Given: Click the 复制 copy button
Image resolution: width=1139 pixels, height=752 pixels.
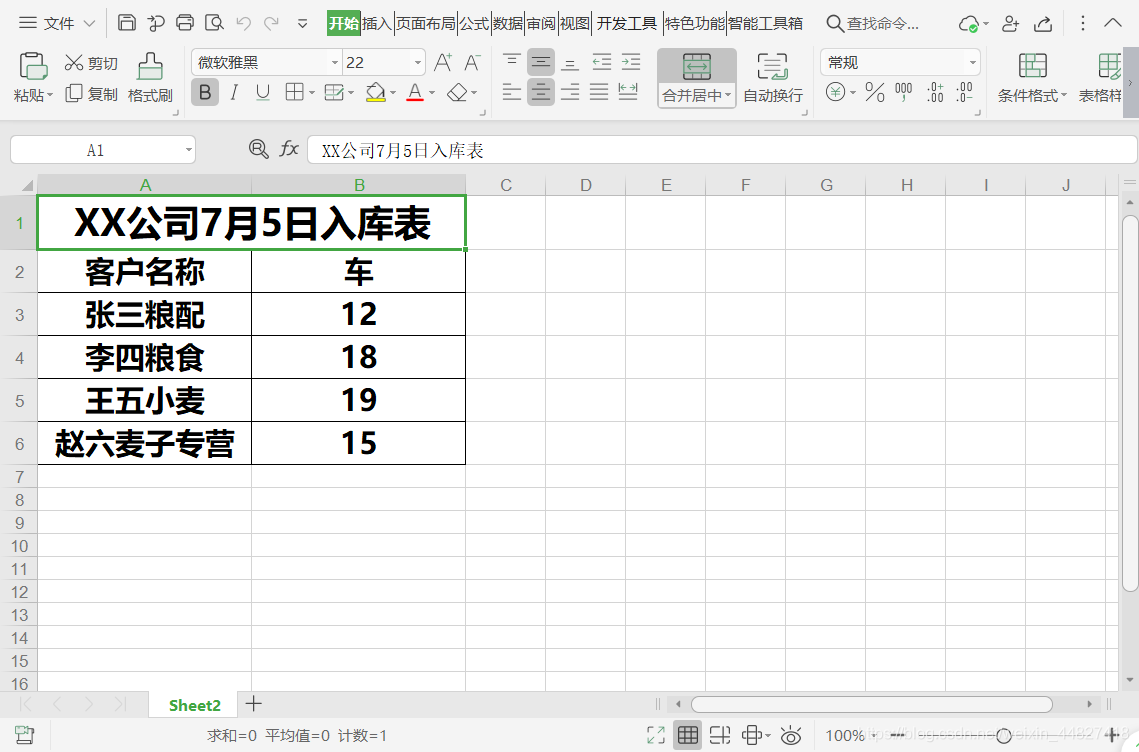Looking at the screenshot, I should click(x=89, y=92).
